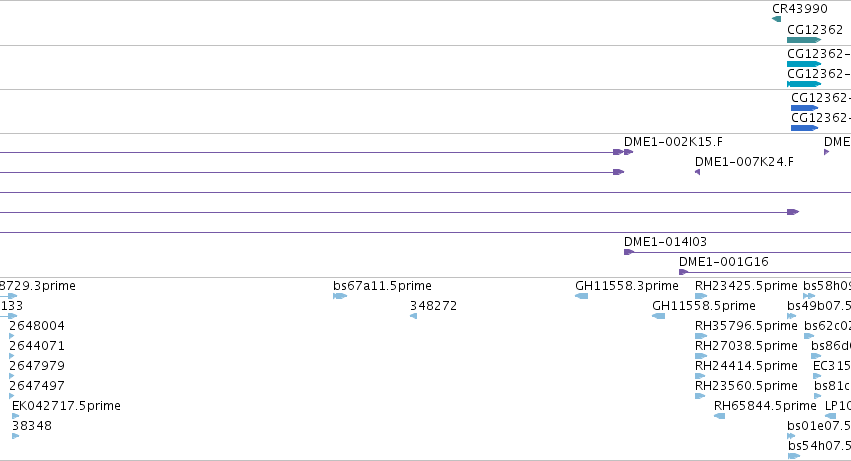Open the DME1-014I03 BAC label
The height and width of the screenshot is (461, 851).
pyautogui.click(x=665, y=242)
